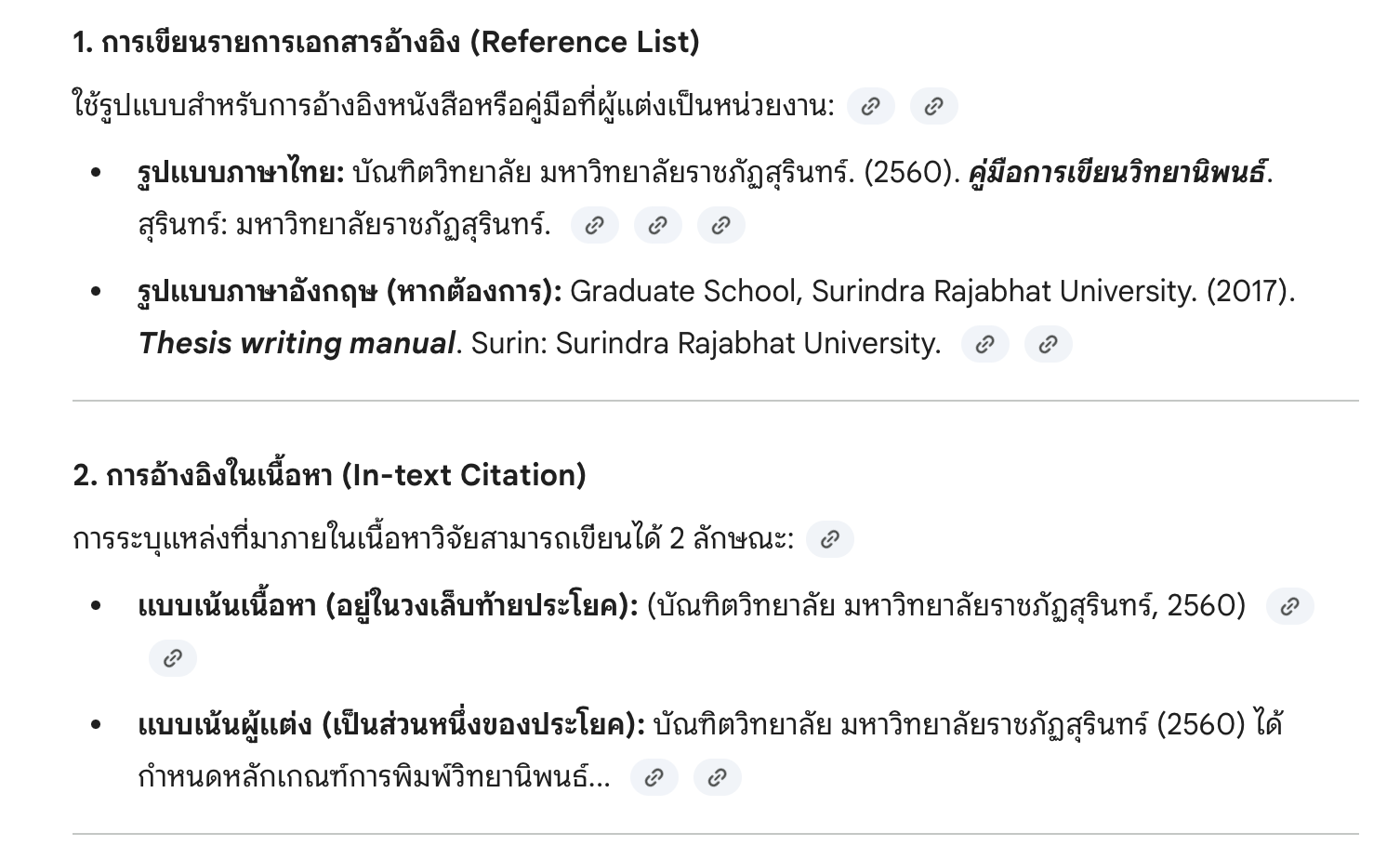Click first link icon after the 'หน่วยงาน:' sentence
The width and height of the screenshot is (1400, 859).
(x=870, y=106)
